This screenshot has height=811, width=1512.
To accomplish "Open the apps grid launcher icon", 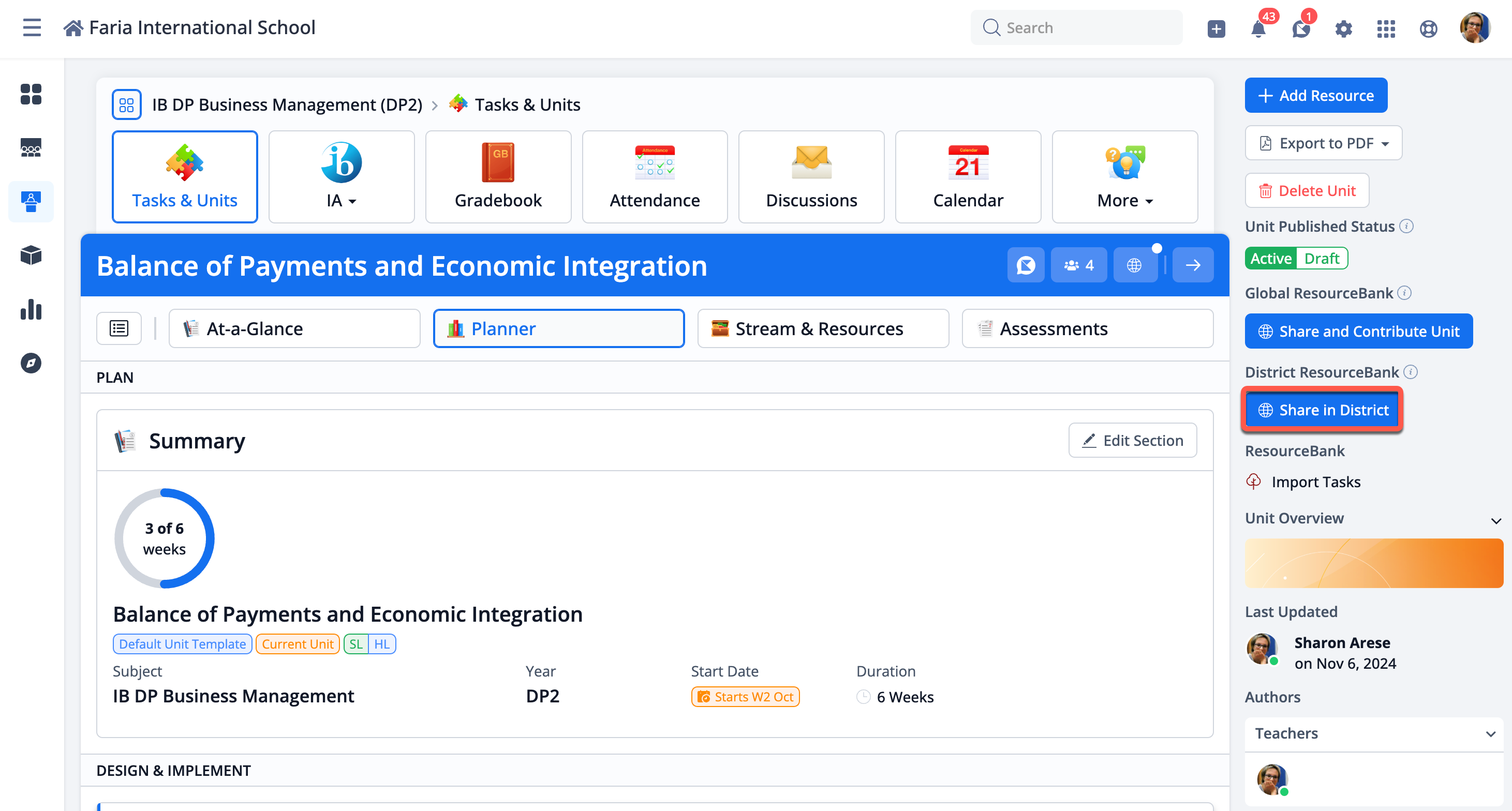I will pos(1386,28).
